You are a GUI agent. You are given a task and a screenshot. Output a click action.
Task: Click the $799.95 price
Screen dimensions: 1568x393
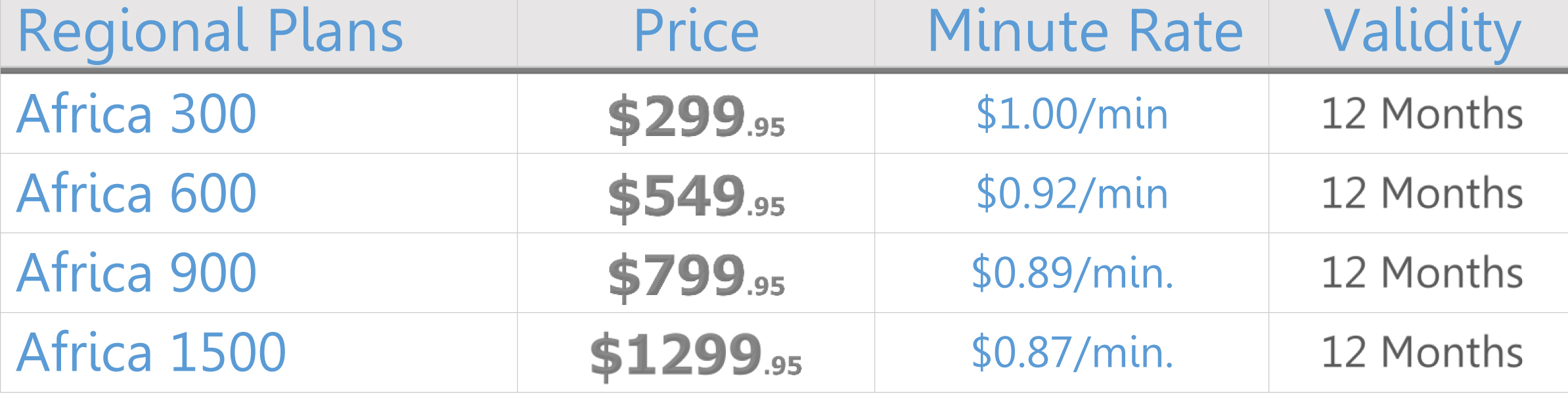pos(696,276)
